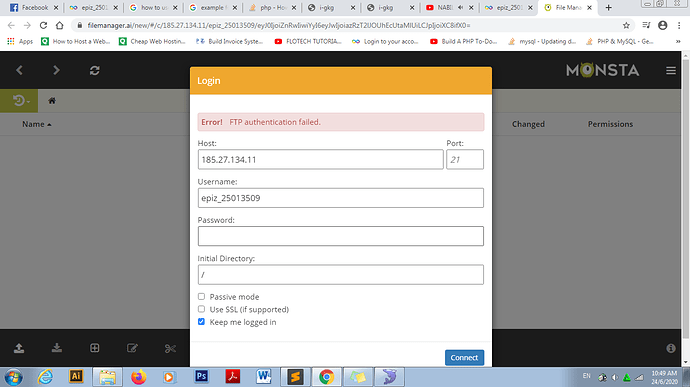The width and height of the screenshot is (690, 387).
Task: Focus the Password input field
Action: [x=341, y=236]
